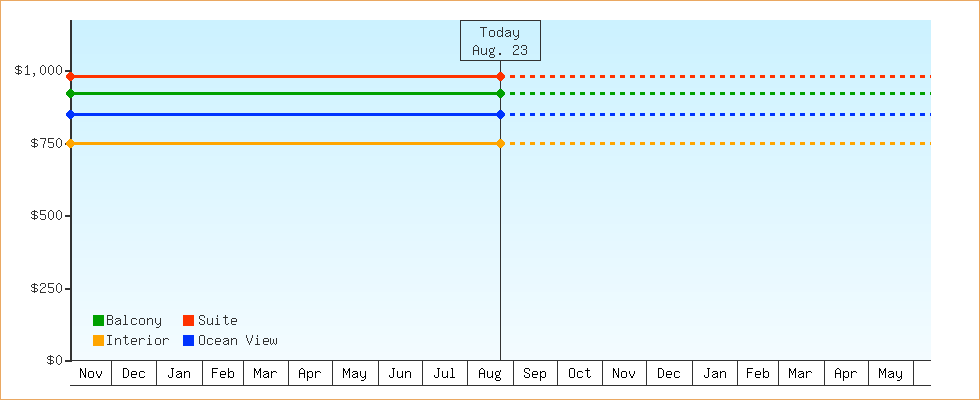Click the orange Interior data point at today
This screenshot has width=980, height=400.
[501, 144]
